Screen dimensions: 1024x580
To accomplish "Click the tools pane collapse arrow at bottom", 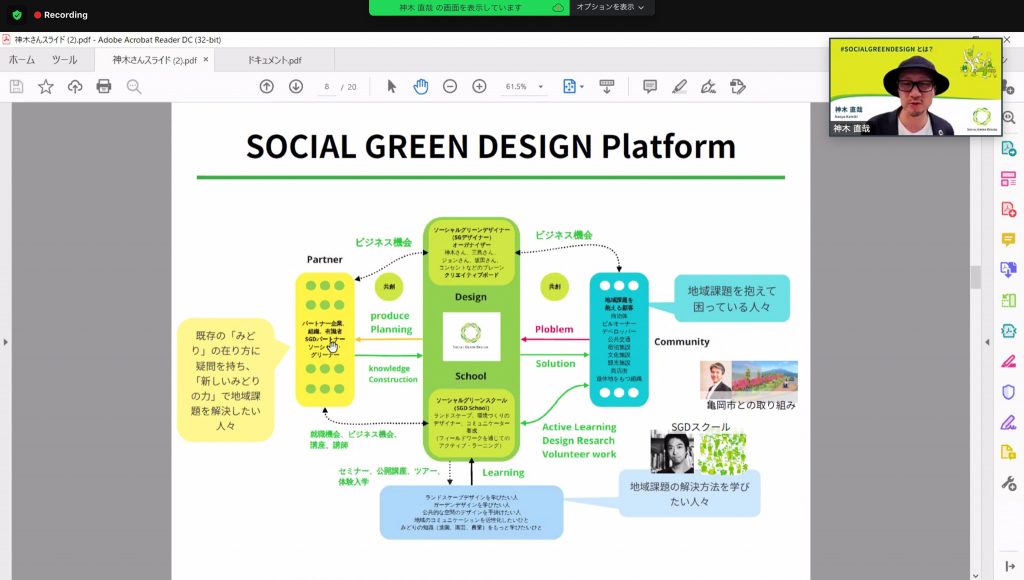I will point(1009,566).
